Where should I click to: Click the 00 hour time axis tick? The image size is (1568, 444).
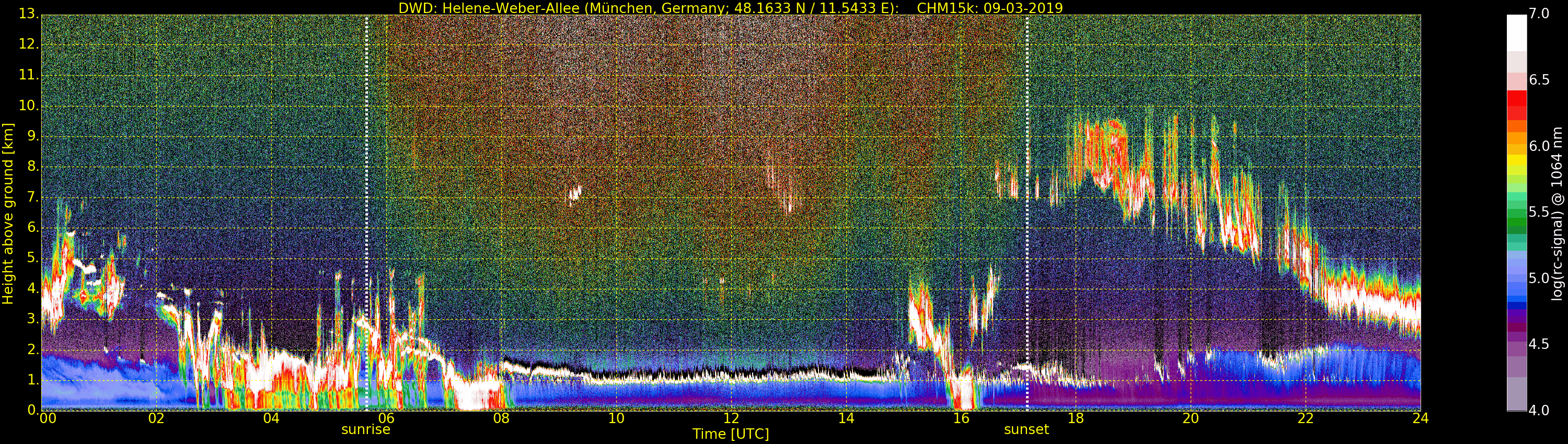tap(48, 418)
